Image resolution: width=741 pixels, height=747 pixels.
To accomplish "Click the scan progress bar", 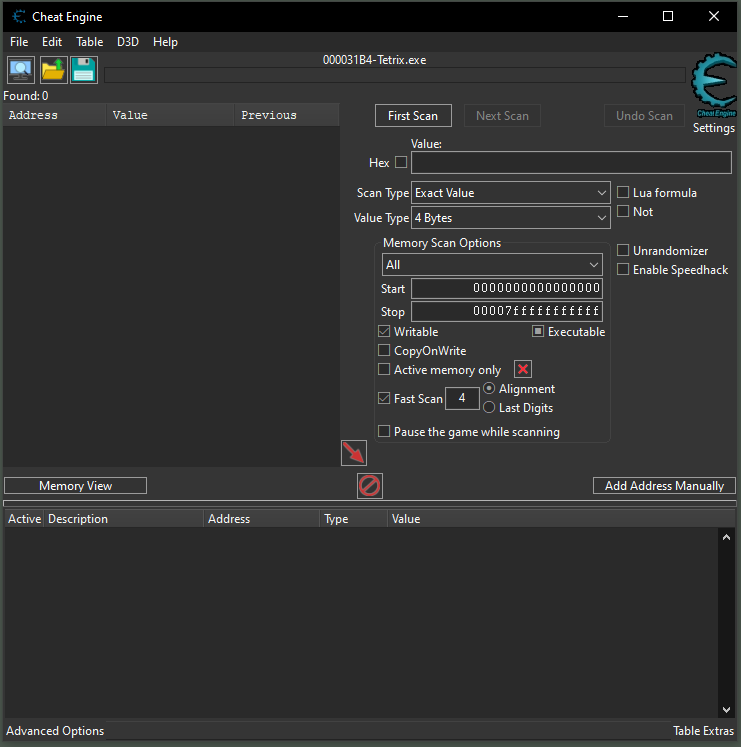I will click(x=395, y=75).
